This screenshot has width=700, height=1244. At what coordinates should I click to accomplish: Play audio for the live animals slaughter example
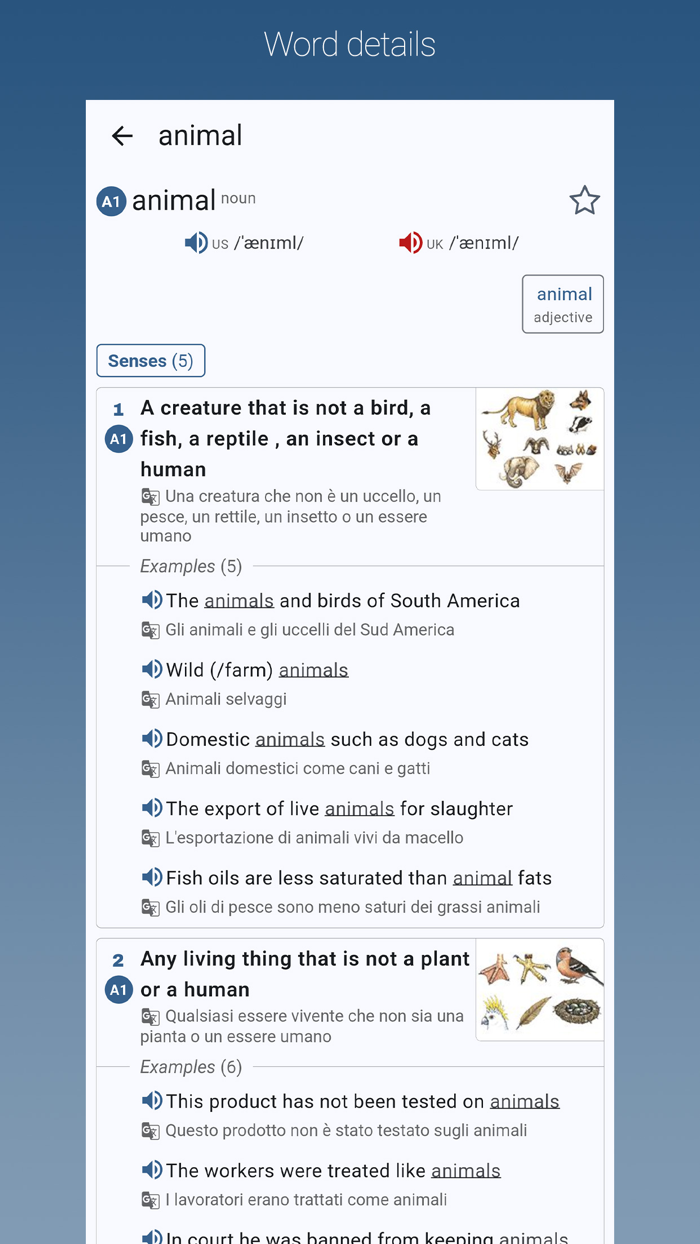coord(152,807)
